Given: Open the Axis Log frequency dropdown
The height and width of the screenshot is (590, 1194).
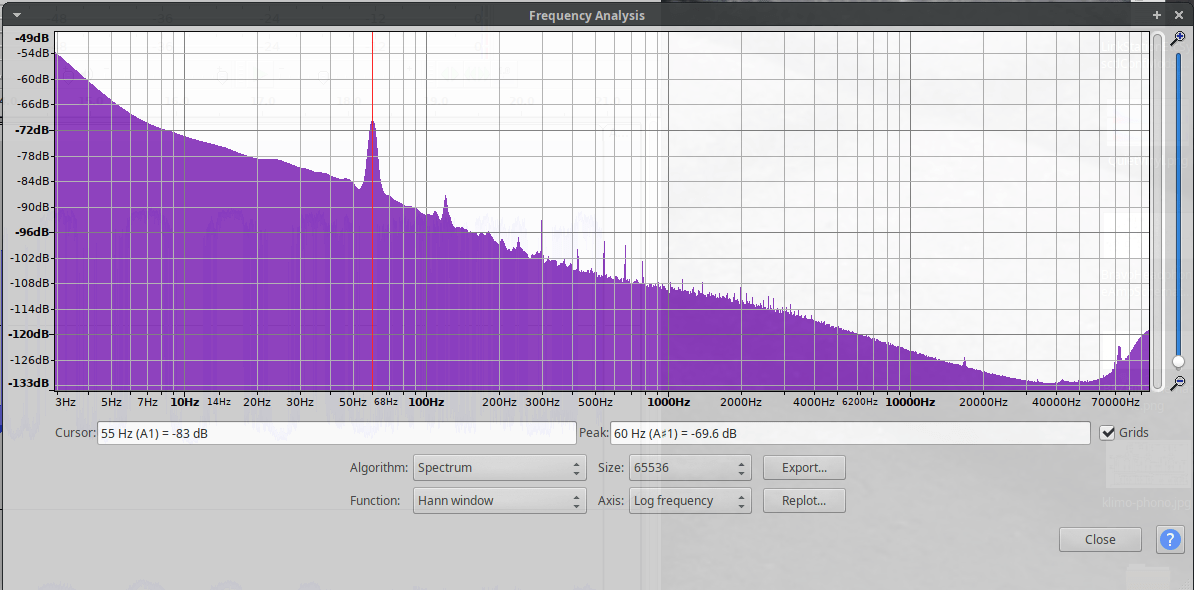Looking at the screenshot, I should pos(690,501).
